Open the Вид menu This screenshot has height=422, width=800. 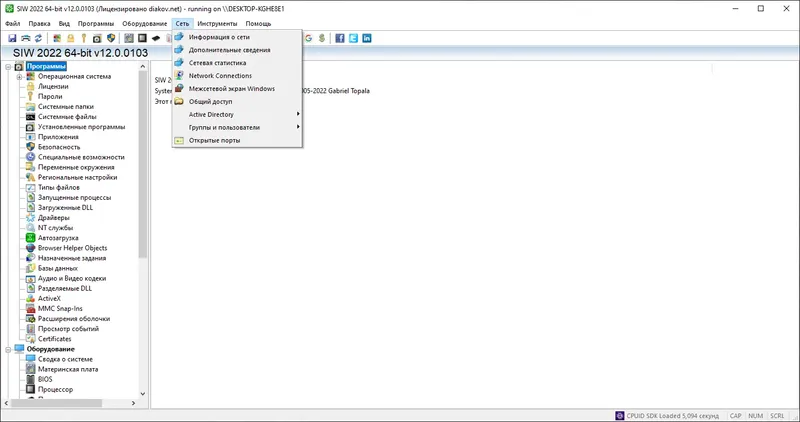coord(64,23)
